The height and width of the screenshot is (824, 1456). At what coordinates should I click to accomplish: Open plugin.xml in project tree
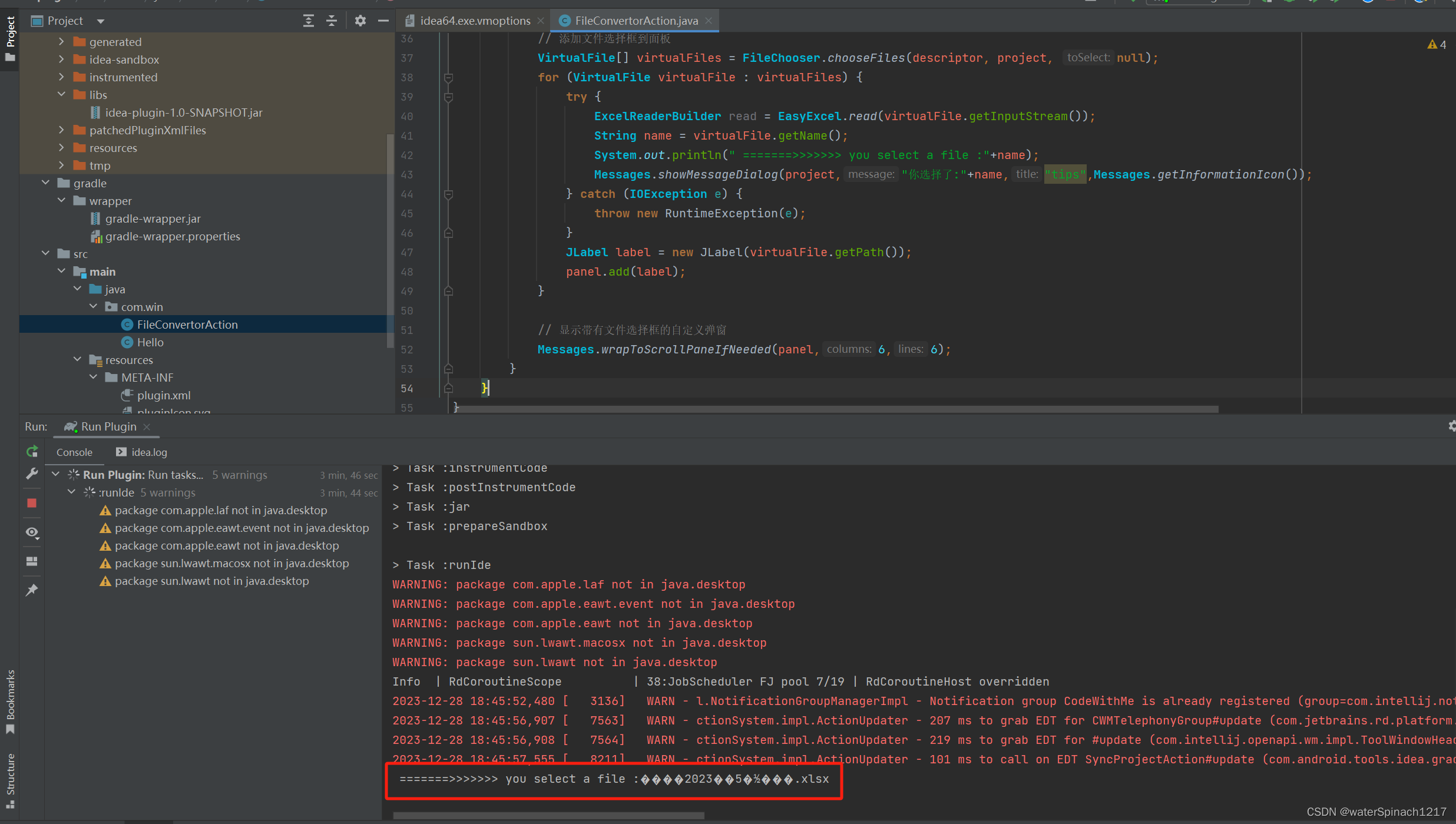pos(163,395)
